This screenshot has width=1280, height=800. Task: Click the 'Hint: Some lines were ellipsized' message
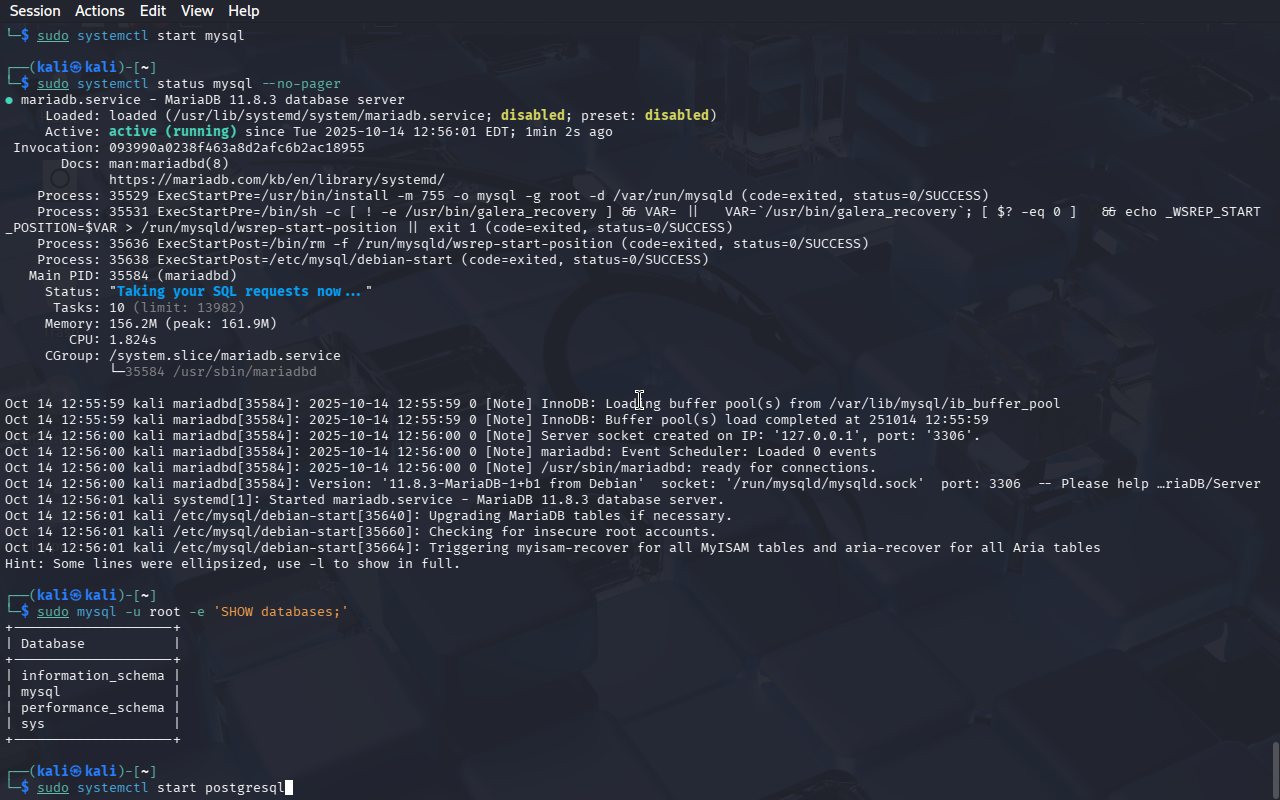[x=232, y=564]
